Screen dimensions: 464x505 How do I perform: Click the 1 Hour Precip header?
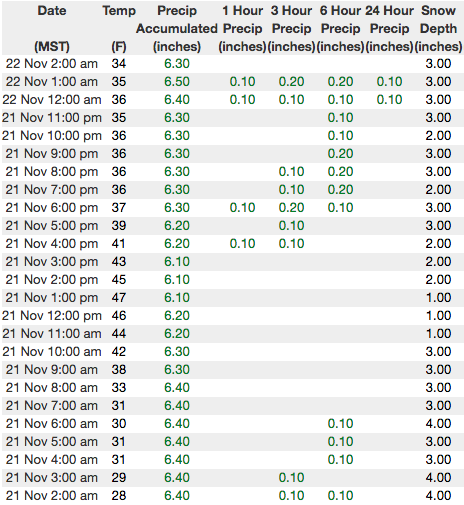click(242, 28)
